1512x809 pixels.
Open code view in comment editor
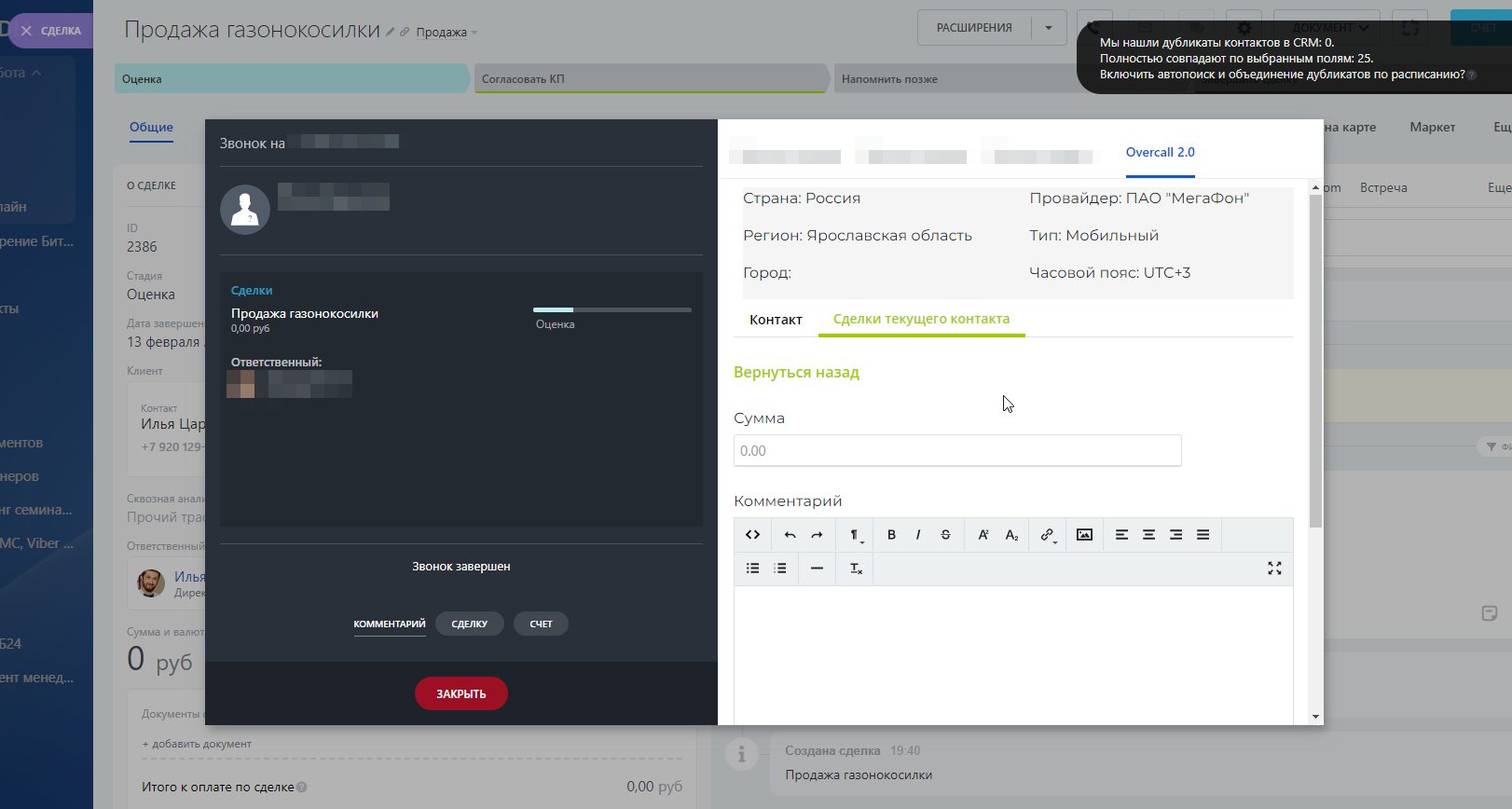(x=752, y=535)
